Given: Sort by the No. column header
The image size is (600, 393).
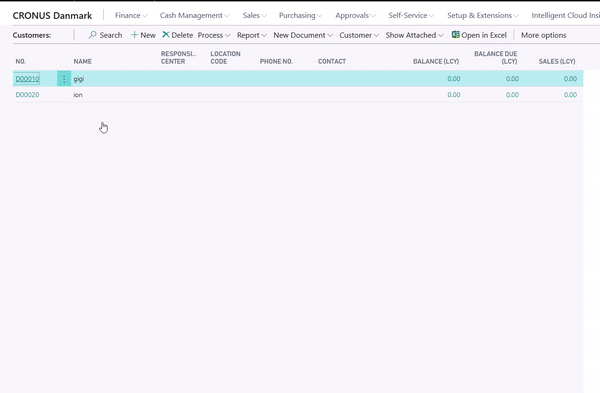Looking at the screenshot, I should click(21, 61).
